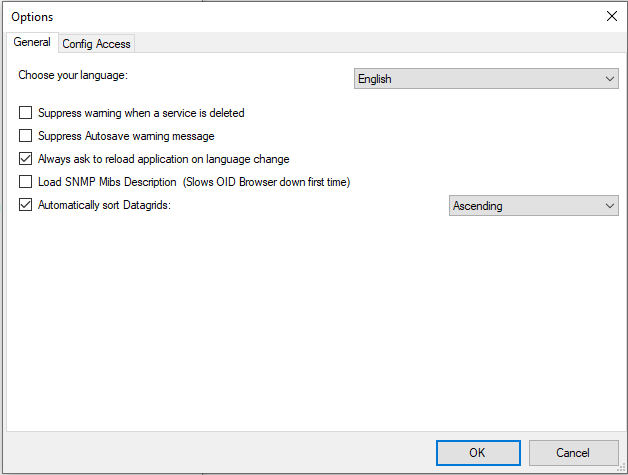Screen dimensions: 628x475
Task: Click the chevron arrow of the Ascending dropdown
Action: (x=610, y=206)
